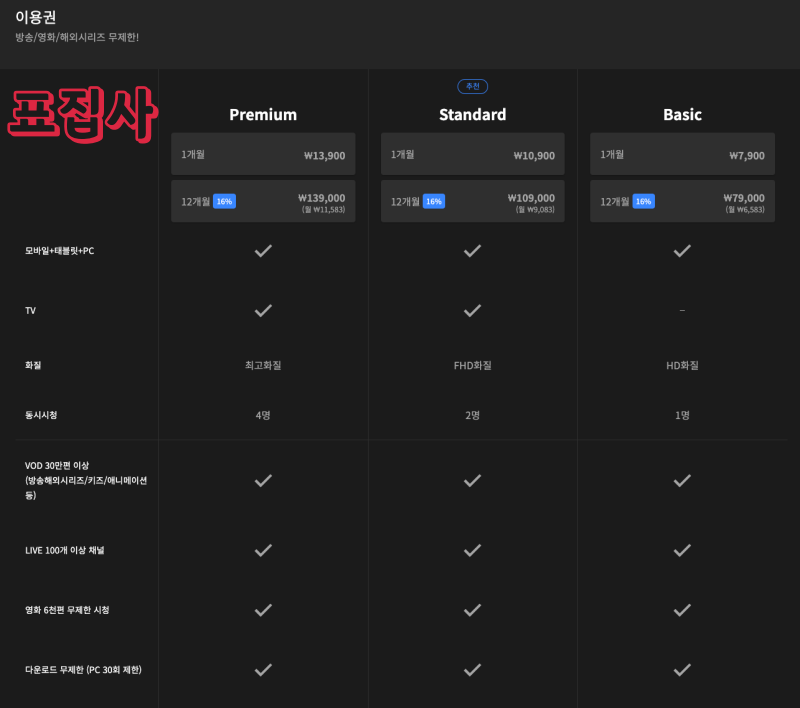Click 1명 simultaneous viewers under Basic
This screenshot has width=800, height=708.
[682, 415]
